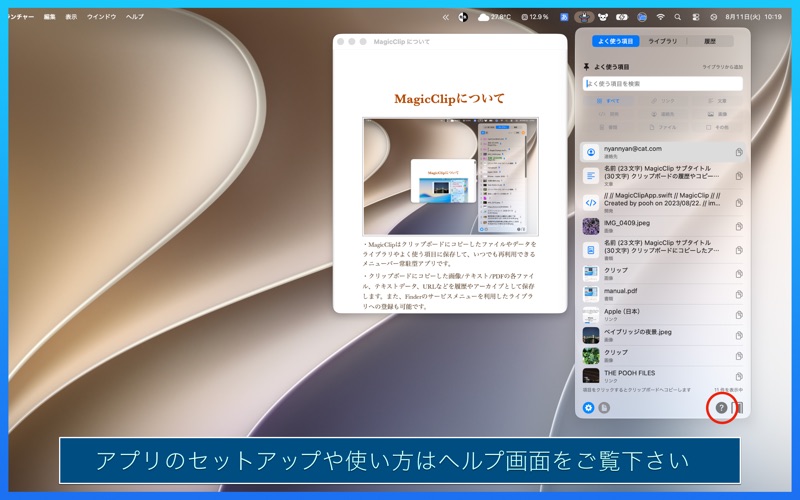
Task: Click the battery charging icon in the menu bar
Action: [x=621, y=17]
